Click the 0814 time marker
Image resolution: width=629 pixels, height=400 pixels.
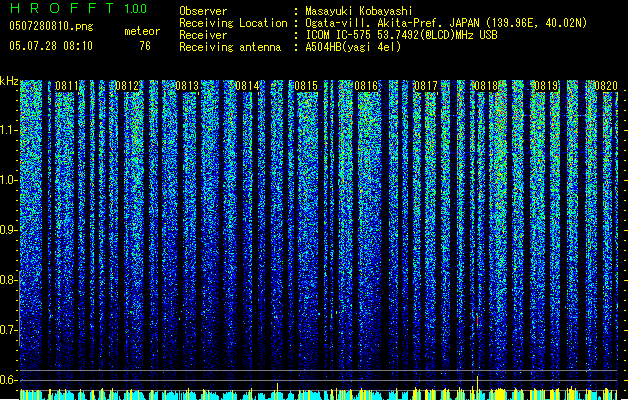(x=247, y=86)
